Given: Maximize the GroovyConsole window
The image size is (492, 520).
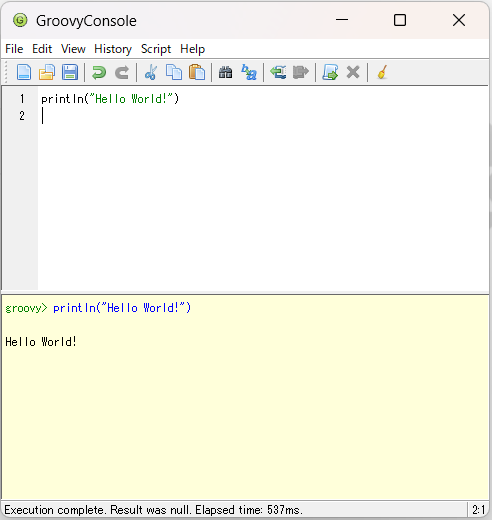Looking at the screenshot, I should pos(400,20).
